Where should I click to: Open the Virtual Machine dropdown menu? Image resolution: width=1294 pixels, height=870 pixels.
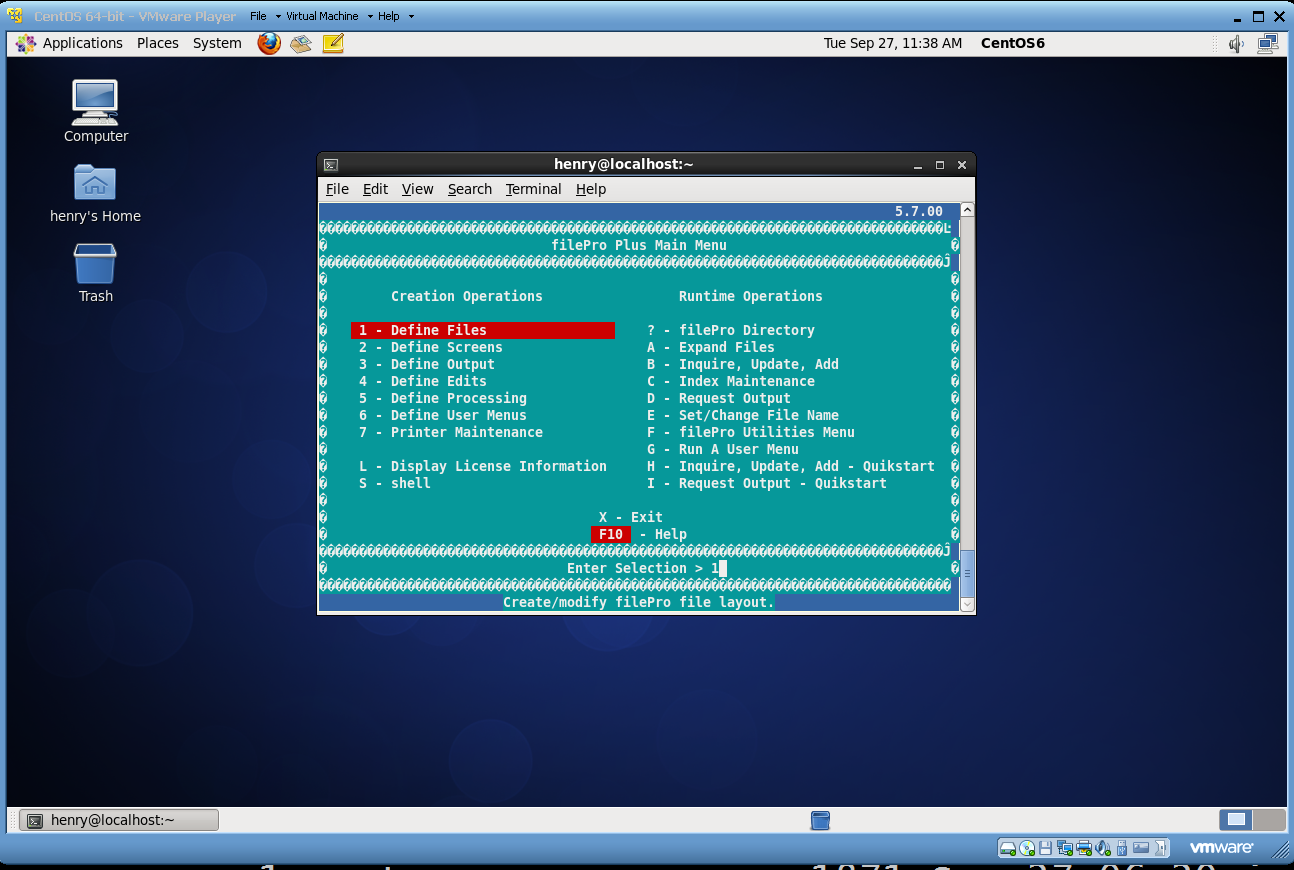click(x=329, y=16)
